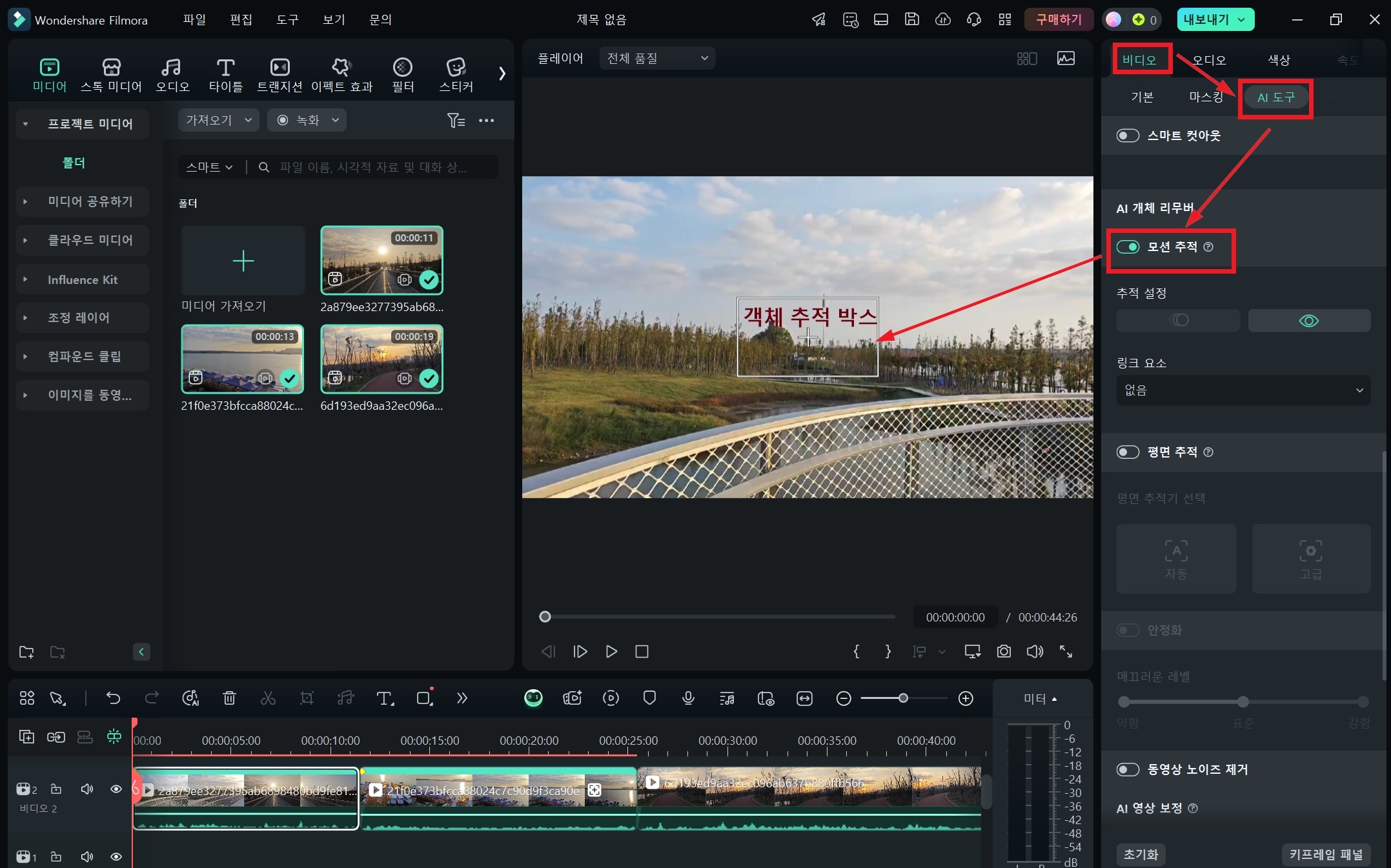1391x868 pixels.
Task: Open the 트랜지션 panel
Action: pos(279,75)
